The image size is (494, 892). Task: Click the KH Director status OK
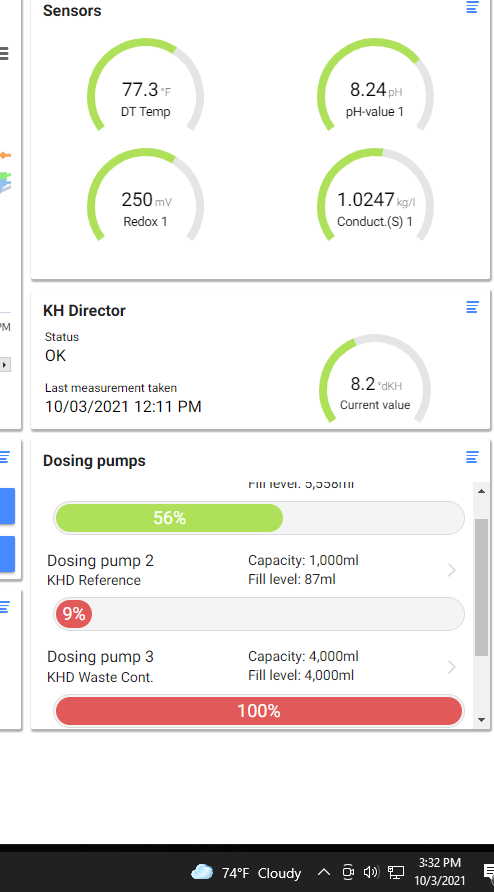56,356
